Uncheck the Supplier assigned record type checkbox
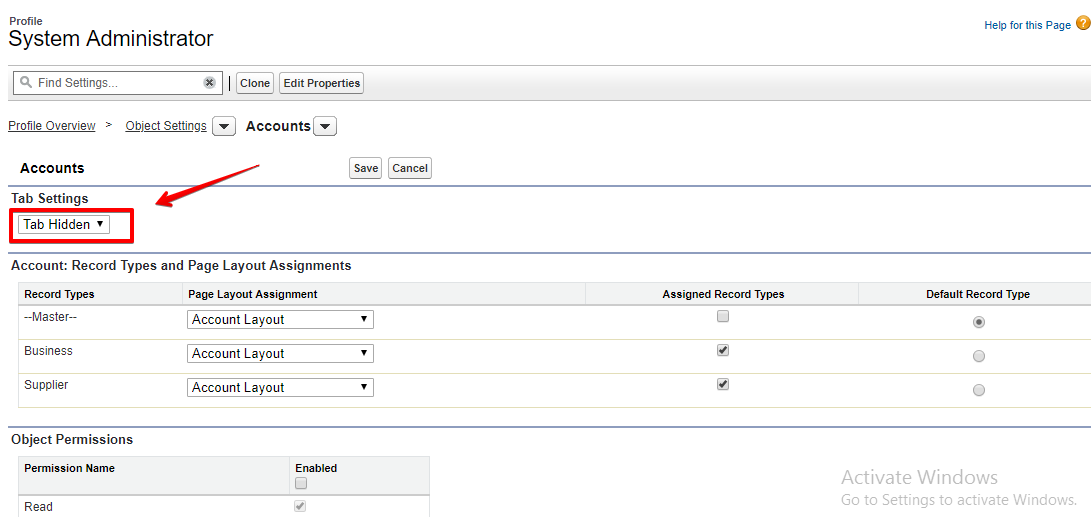The image size is (1091, 517). 723,385
